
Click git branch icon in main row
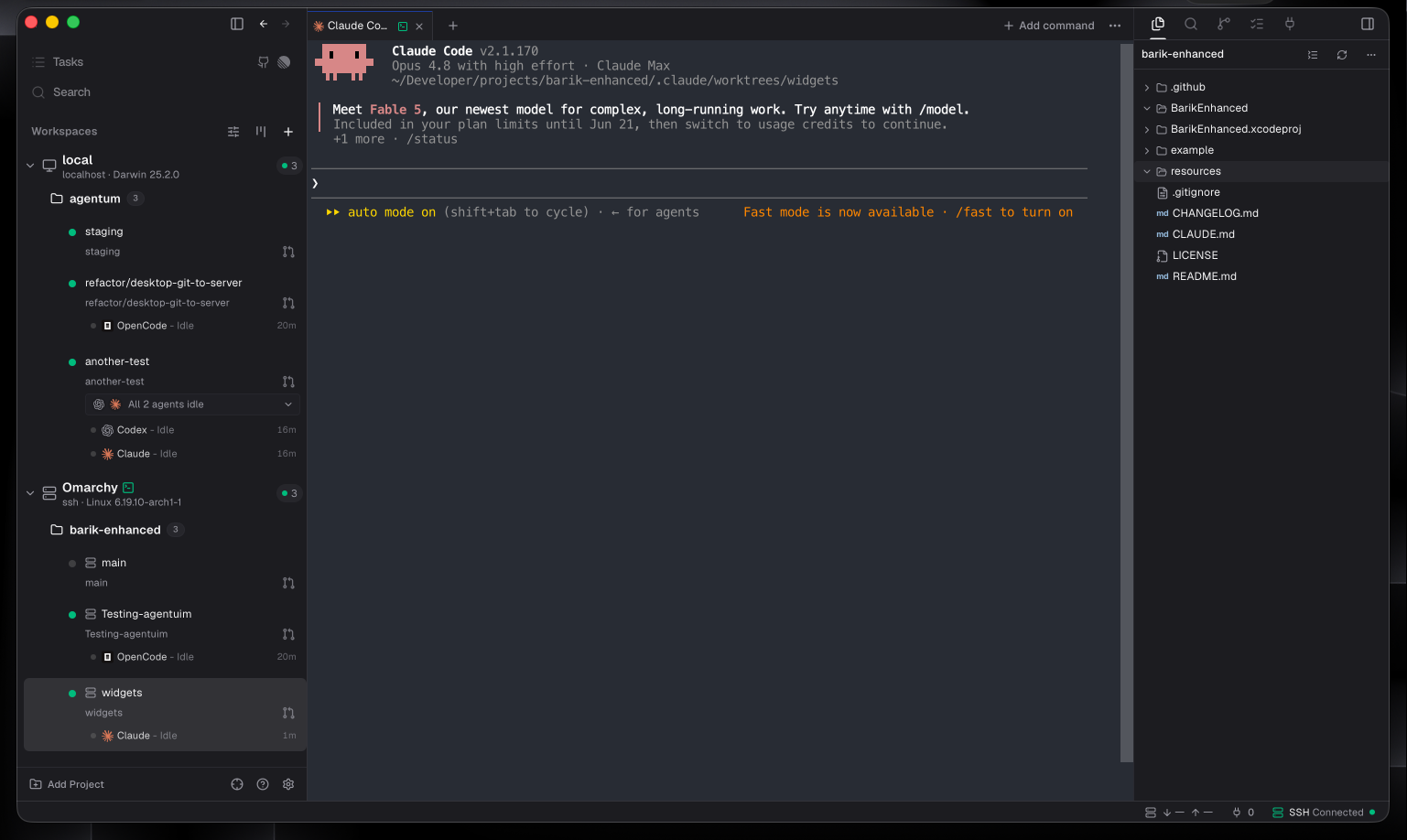pos(288,583)
